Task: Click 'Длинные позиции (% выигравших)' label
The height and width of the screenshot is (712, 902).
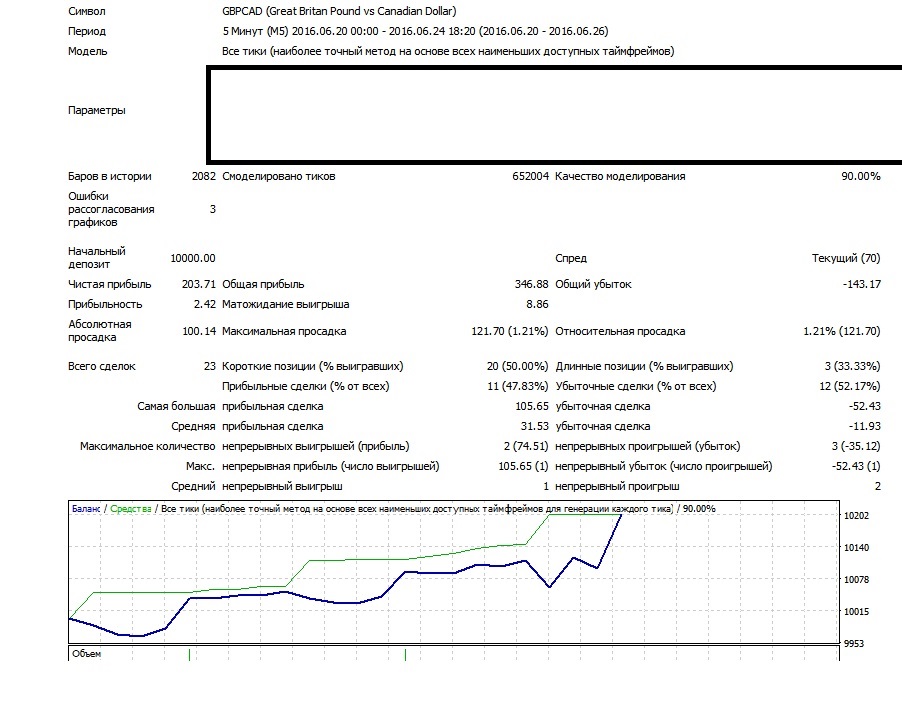Action: point(644,366)
